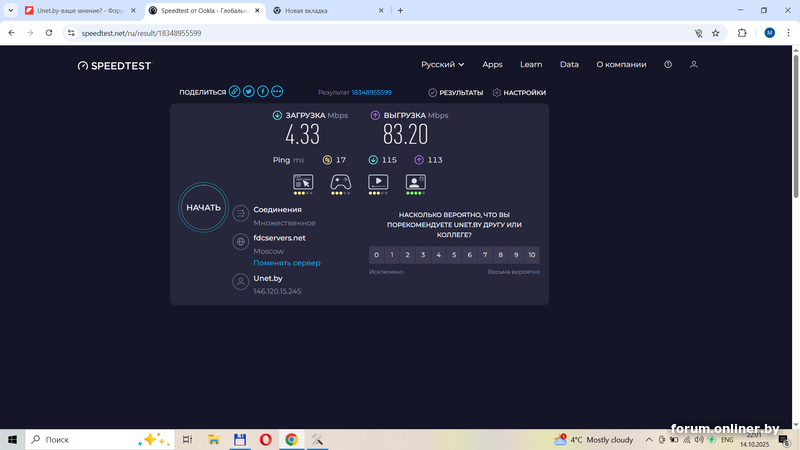Start the test with НАЧАТЬ button
Screen dimensions: 800x450
tap(204, 207)
